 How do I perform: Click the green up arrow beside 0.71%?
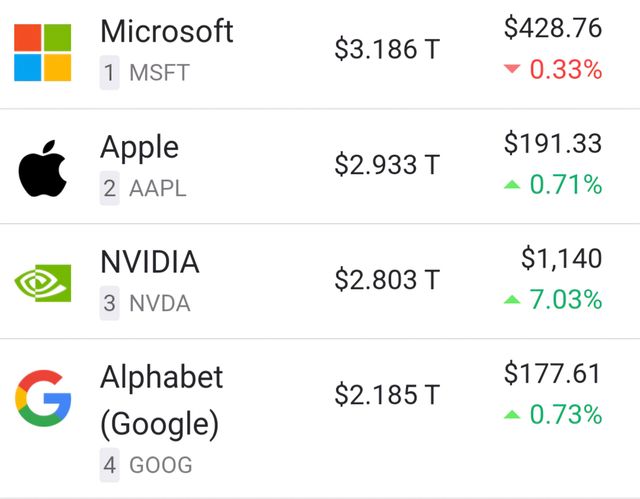[x=512, y=185]
